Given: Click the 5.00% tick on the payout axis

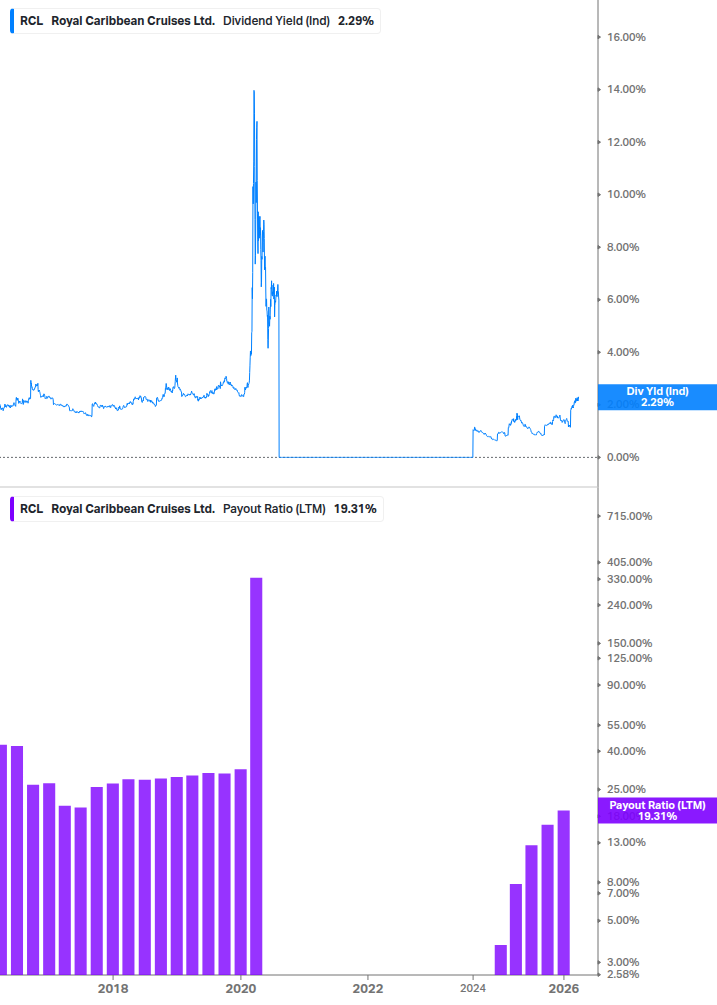Looking at the screenshot, I should (x=623, y=920).
